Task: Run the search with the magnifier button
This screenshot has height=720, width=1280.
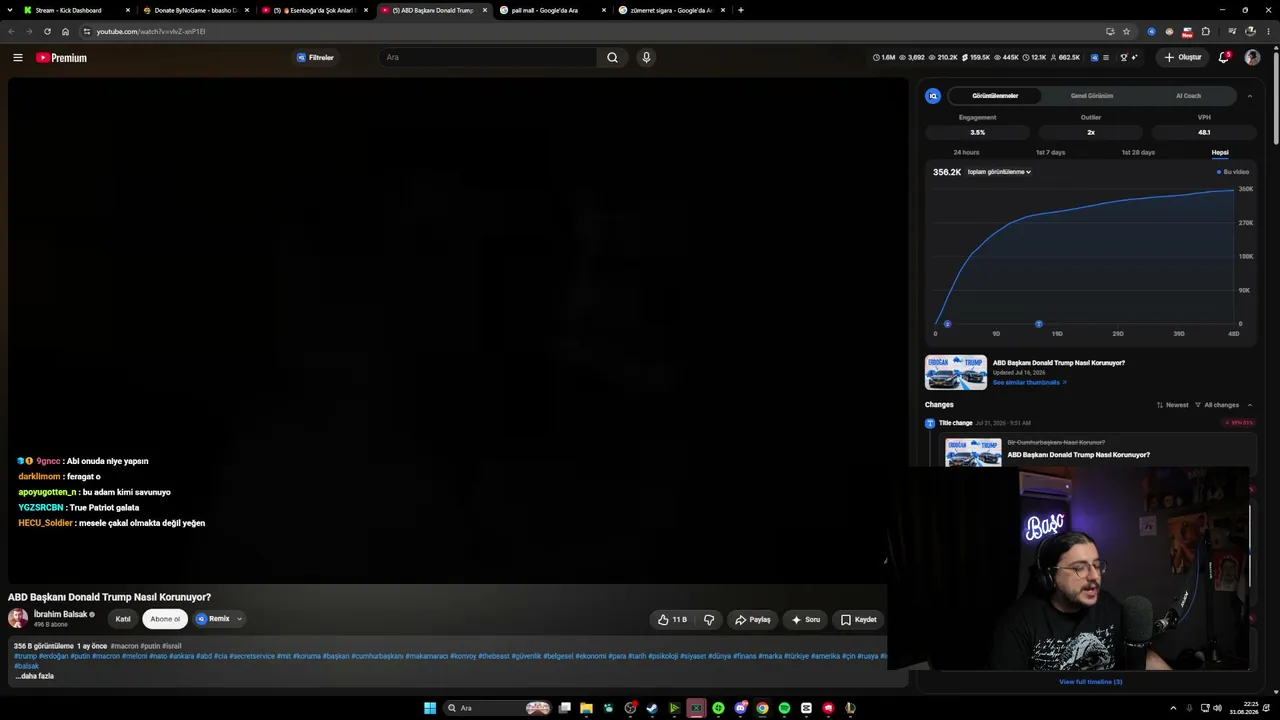Action: click(x=612, y=58)
